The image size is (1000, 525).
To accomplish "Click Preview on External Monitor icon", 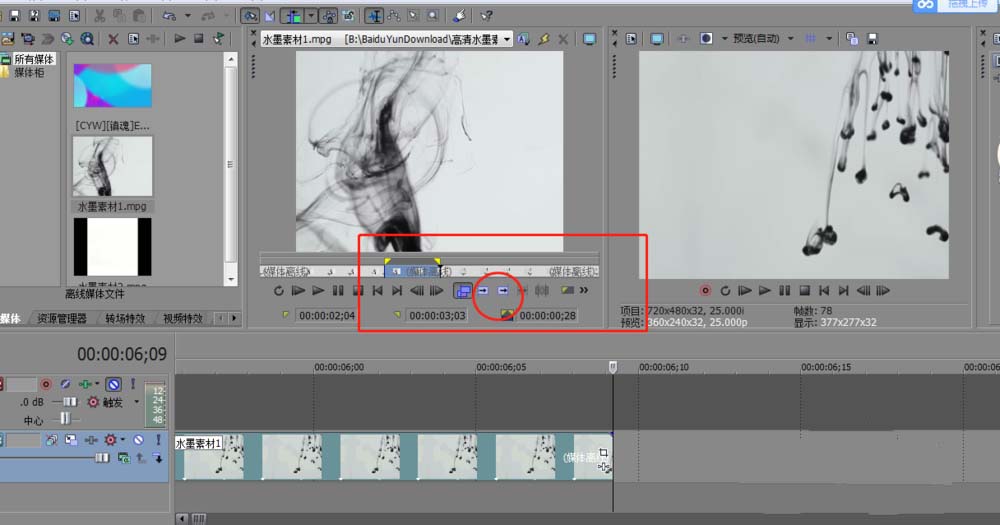I will (656, 39).
